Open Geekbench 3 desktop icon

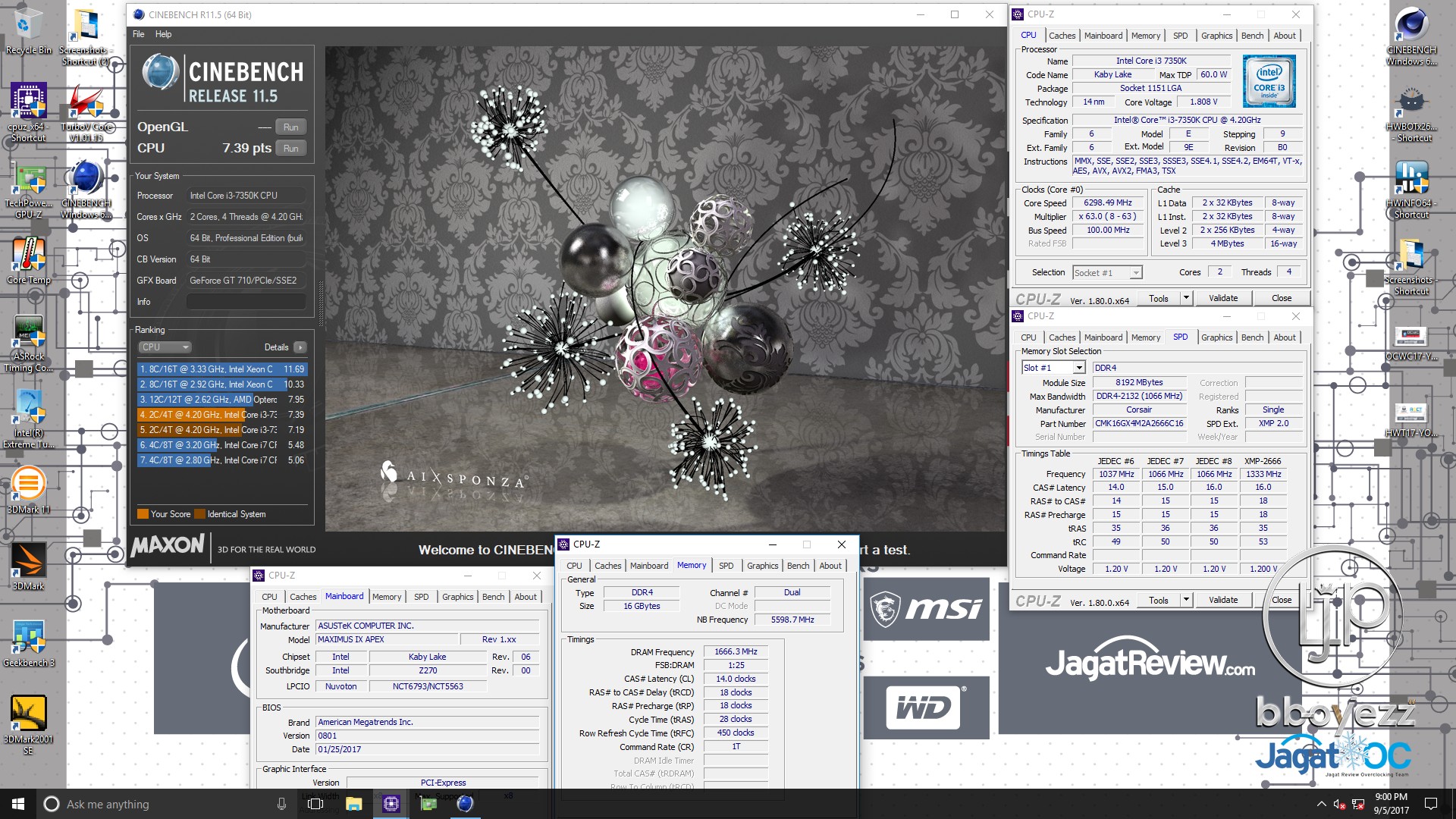pyautogui.click(x=28, y=643)
